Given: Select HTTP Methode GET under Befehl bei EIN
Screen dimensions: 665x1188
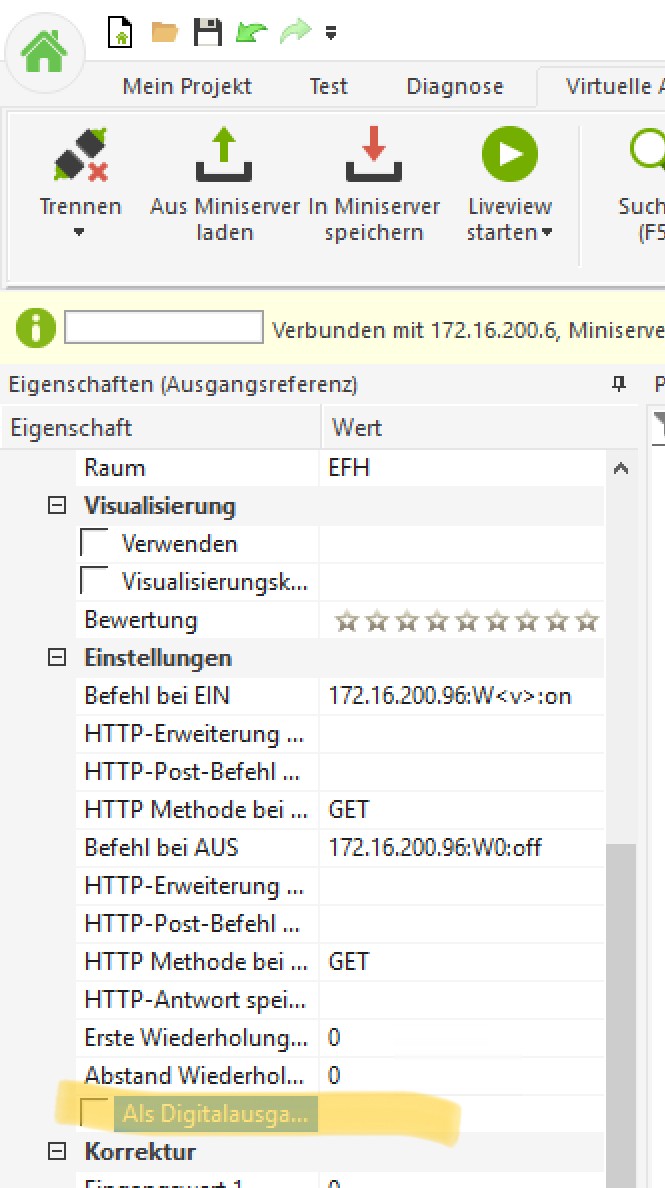Looking at the screenshot, I should coord(462,809).
